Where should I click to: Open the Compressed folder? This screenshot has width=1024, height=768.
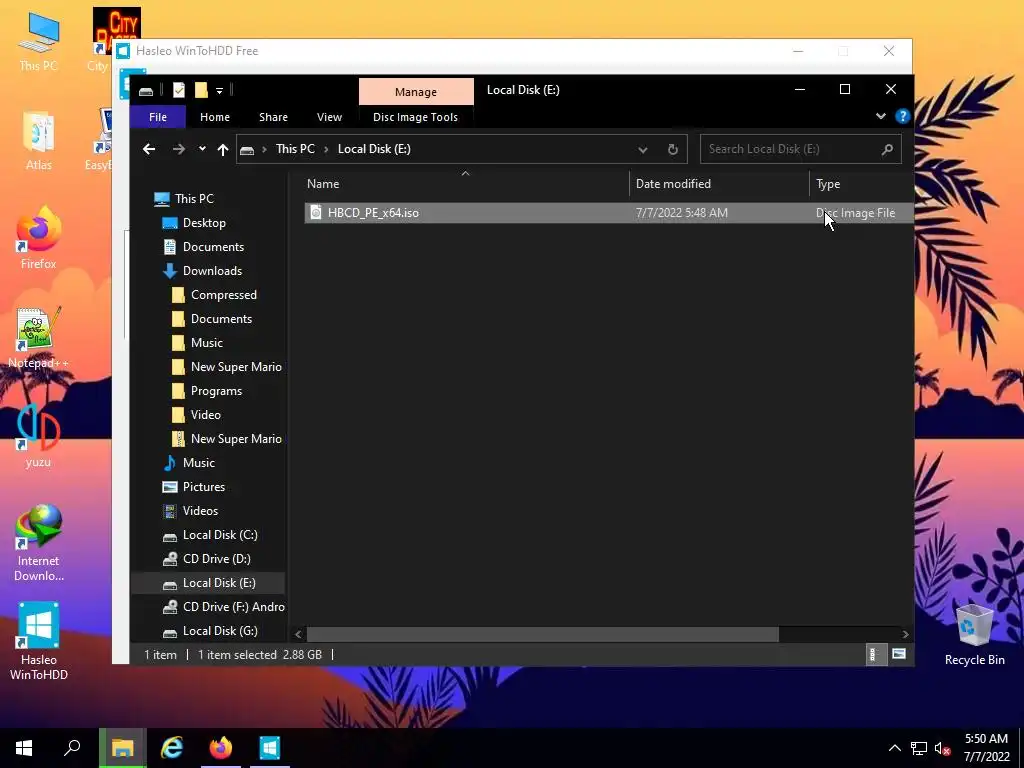pos(223,295)
